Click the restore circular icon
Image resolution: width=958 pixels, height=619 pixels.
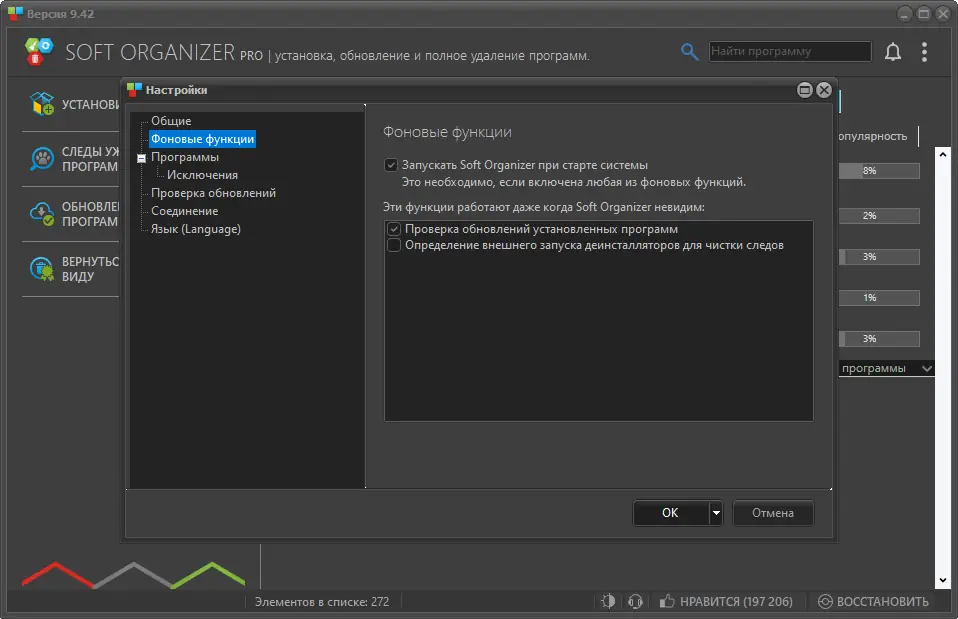point(825,601)
